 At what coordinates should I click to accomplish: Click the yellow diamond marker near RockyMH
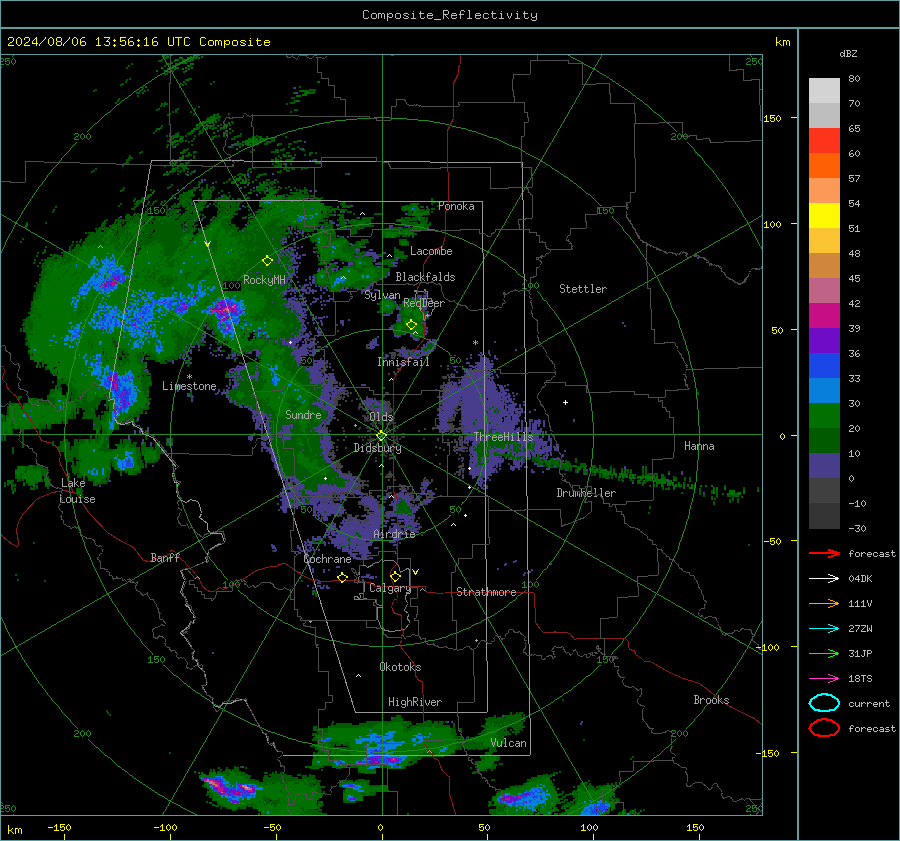[267, 261]
